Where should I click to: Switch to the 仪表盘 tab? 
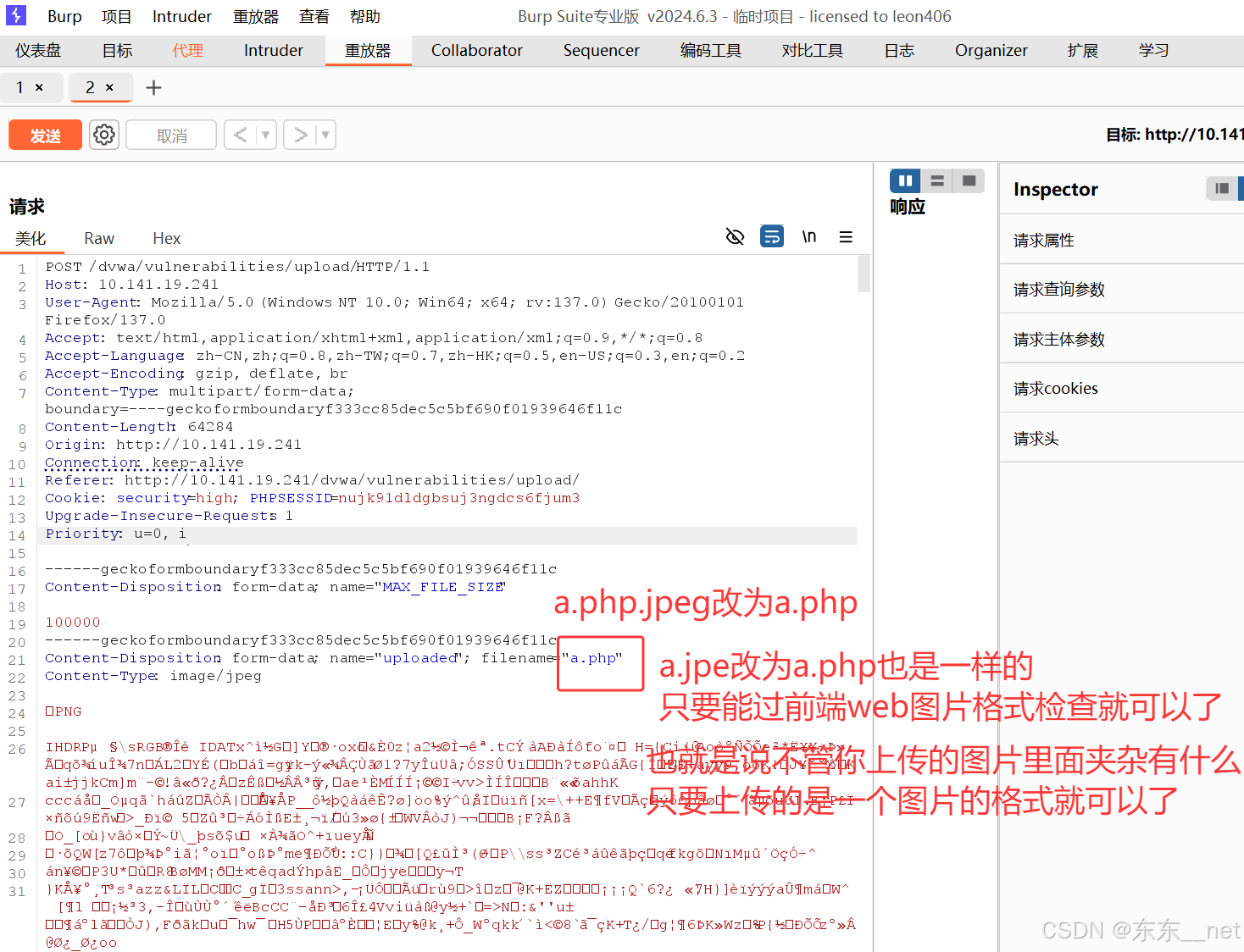point(38,51)
